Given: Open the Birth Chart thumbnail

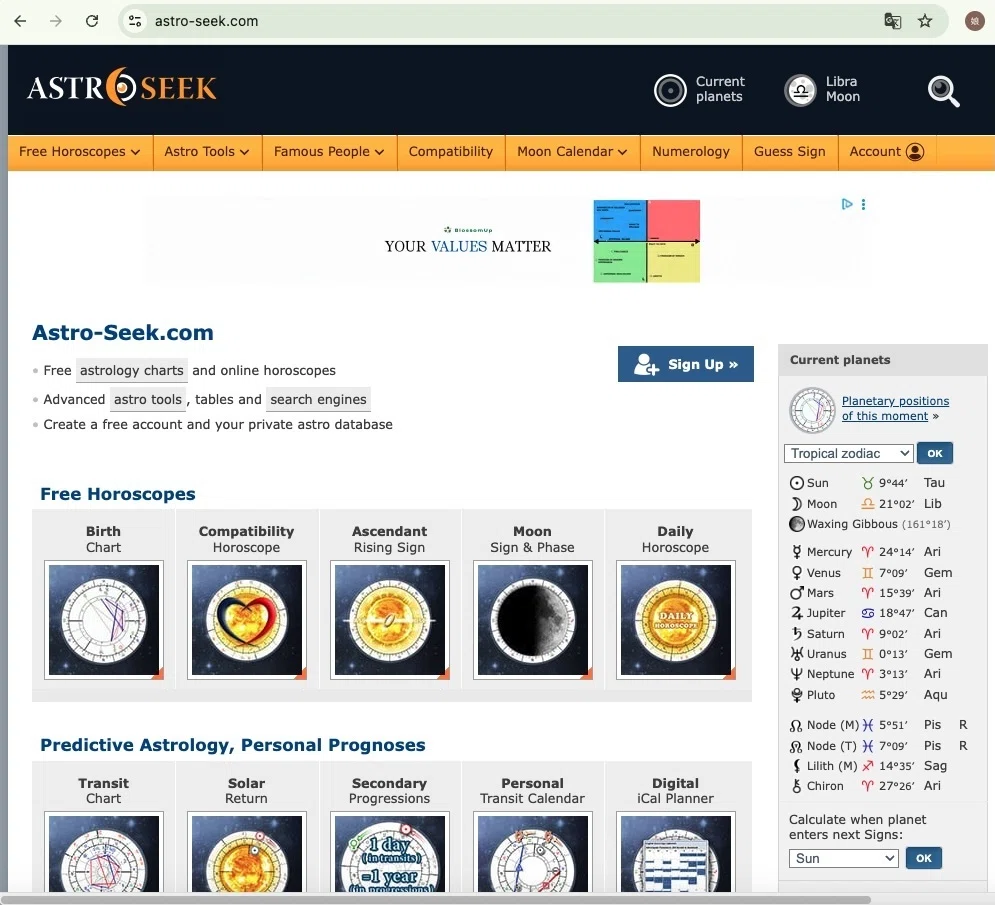Looking at the screenshot, I should (x=104, y=620).
